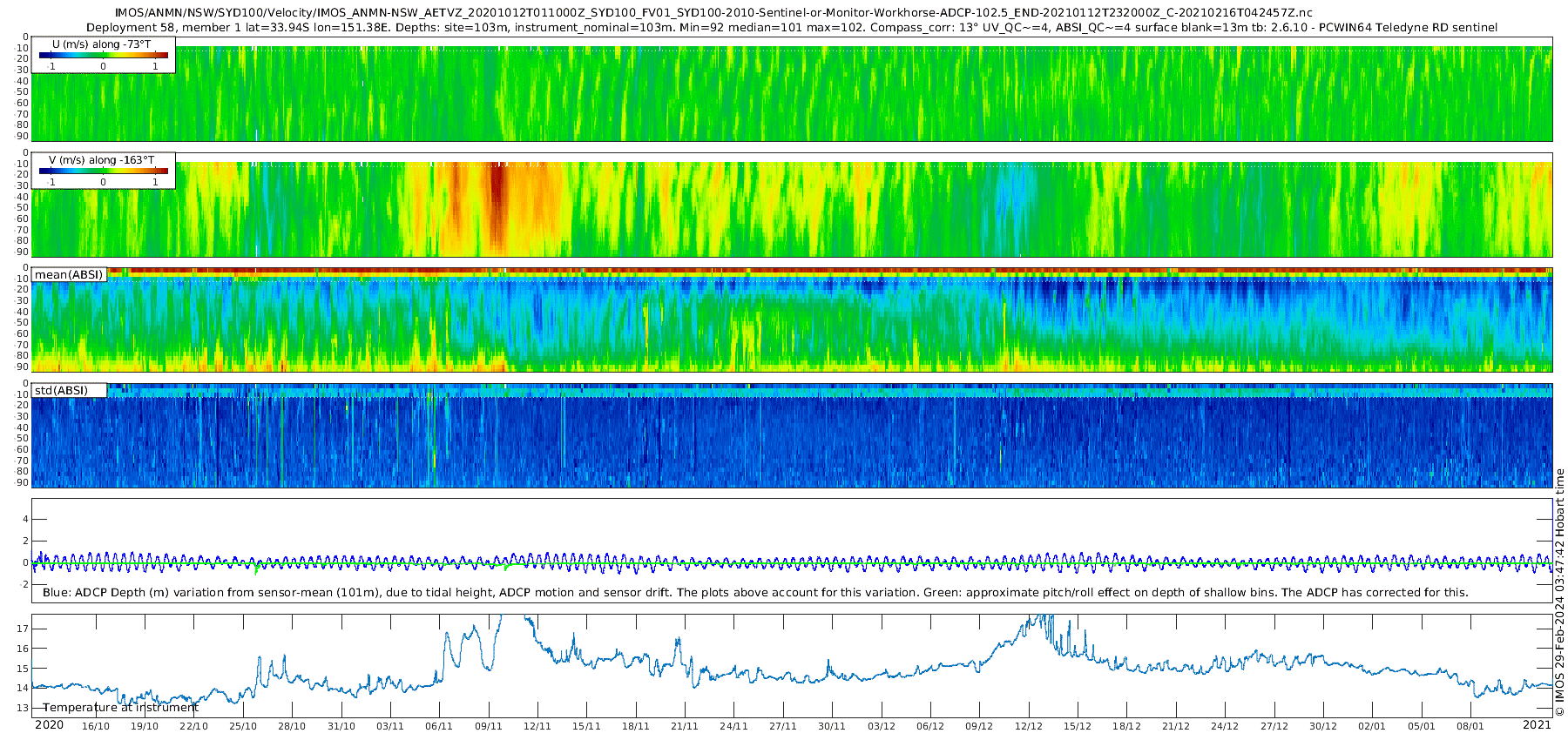
Task: Click the 'U (m/s) along -73°T' label
Action: [x=101, y=44]
